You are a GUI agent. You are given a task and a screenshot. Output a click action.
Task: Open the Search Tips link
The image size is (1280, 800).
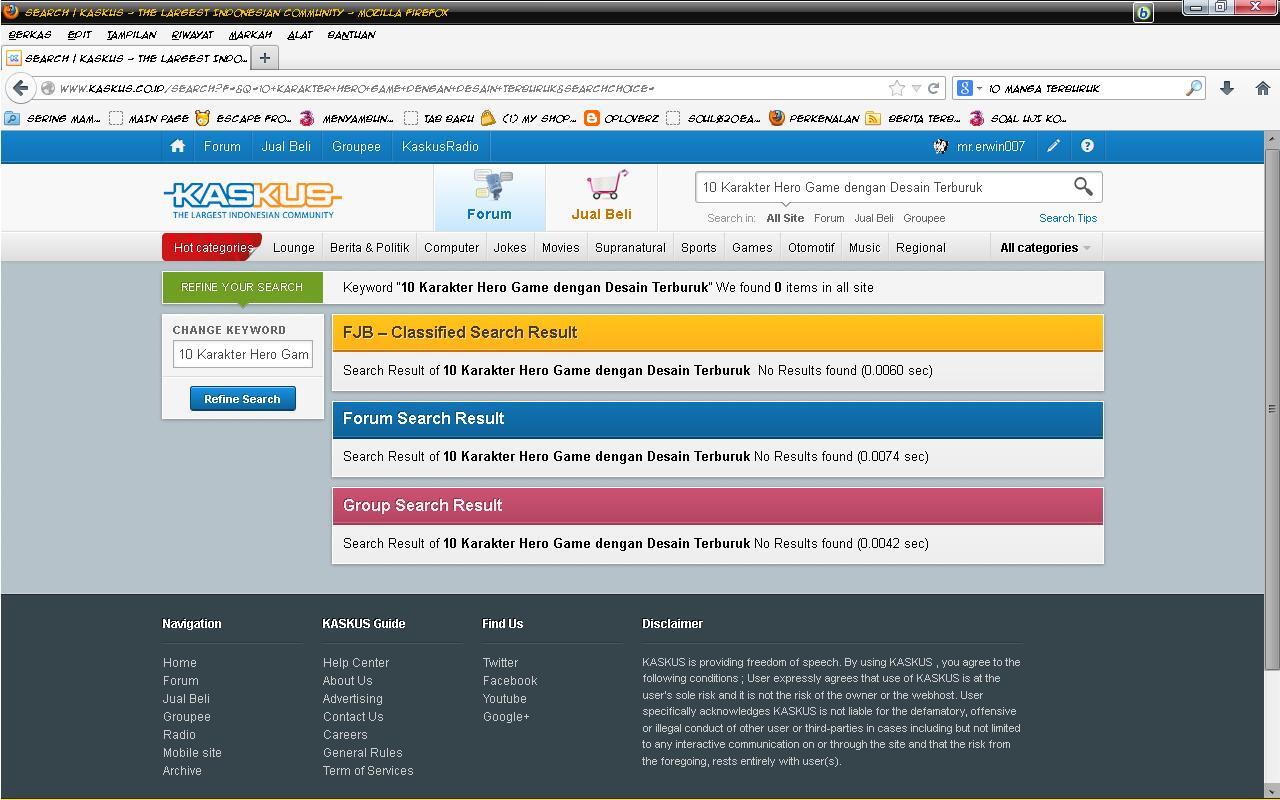point(1068,218)
